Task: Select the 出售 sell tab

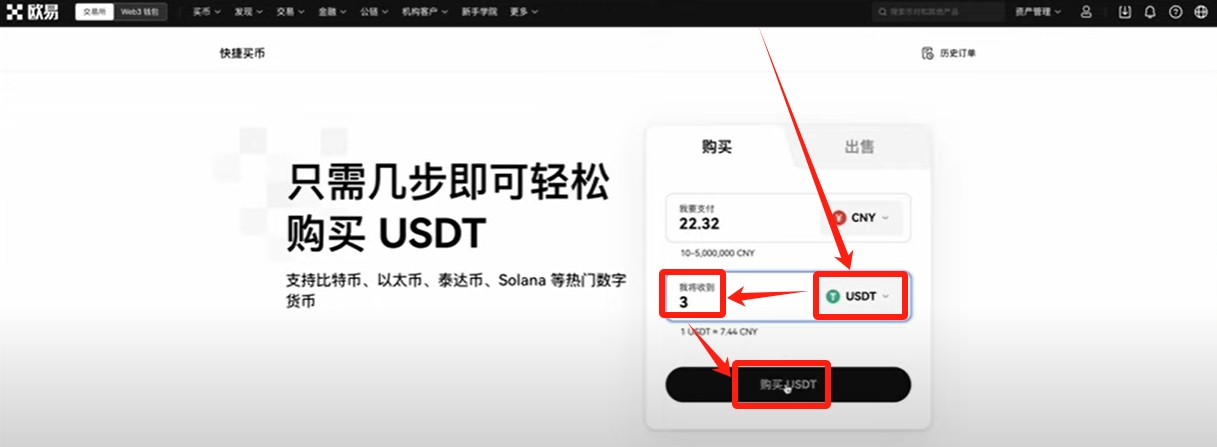Action: click(x=859, y=147)
